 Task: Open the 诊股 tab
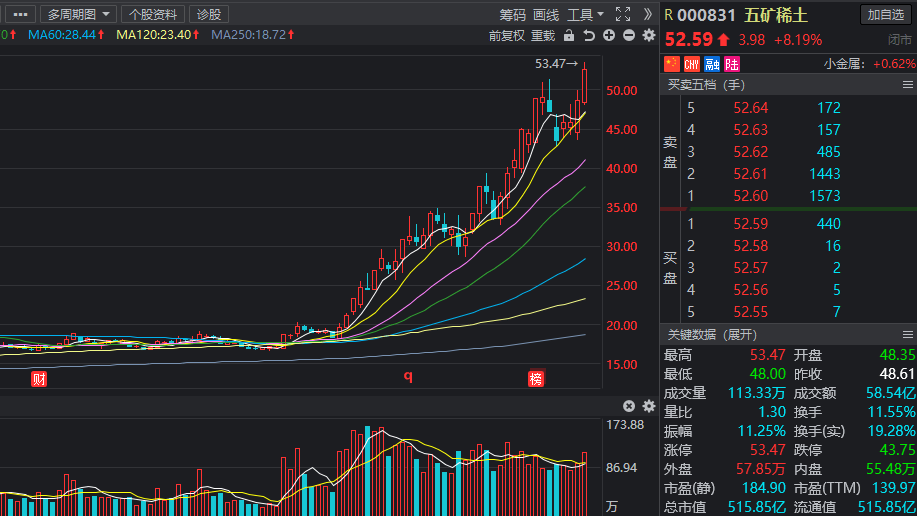click(208, 14)
